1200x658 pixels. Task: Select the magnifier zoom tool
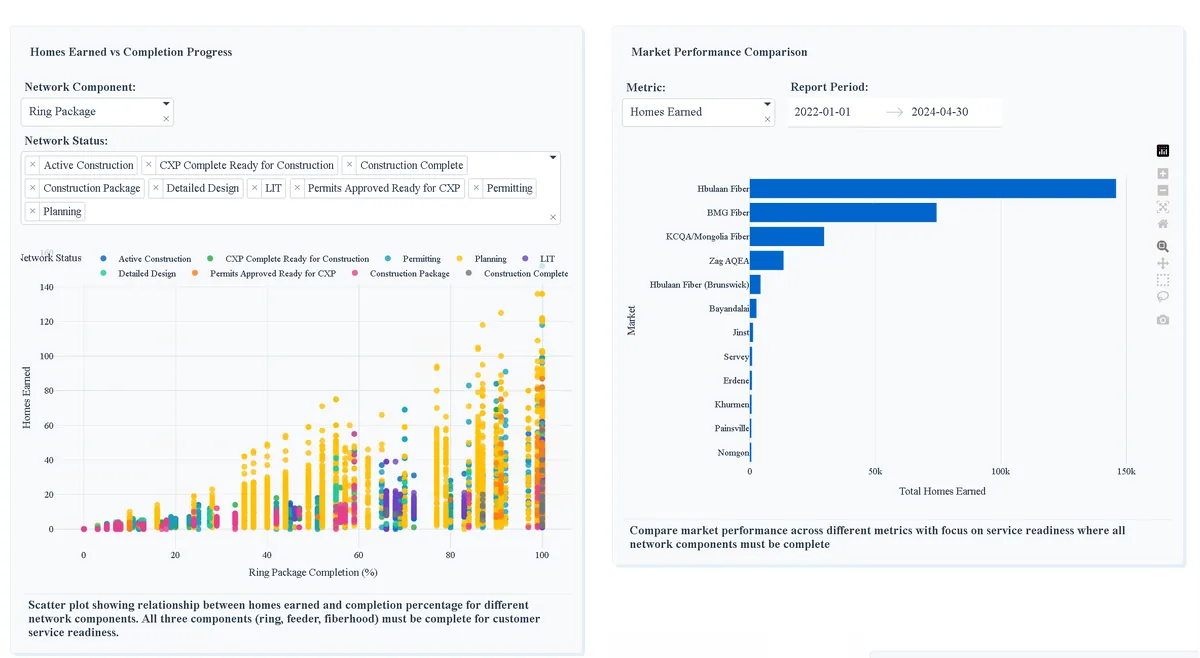point(1162,246)
